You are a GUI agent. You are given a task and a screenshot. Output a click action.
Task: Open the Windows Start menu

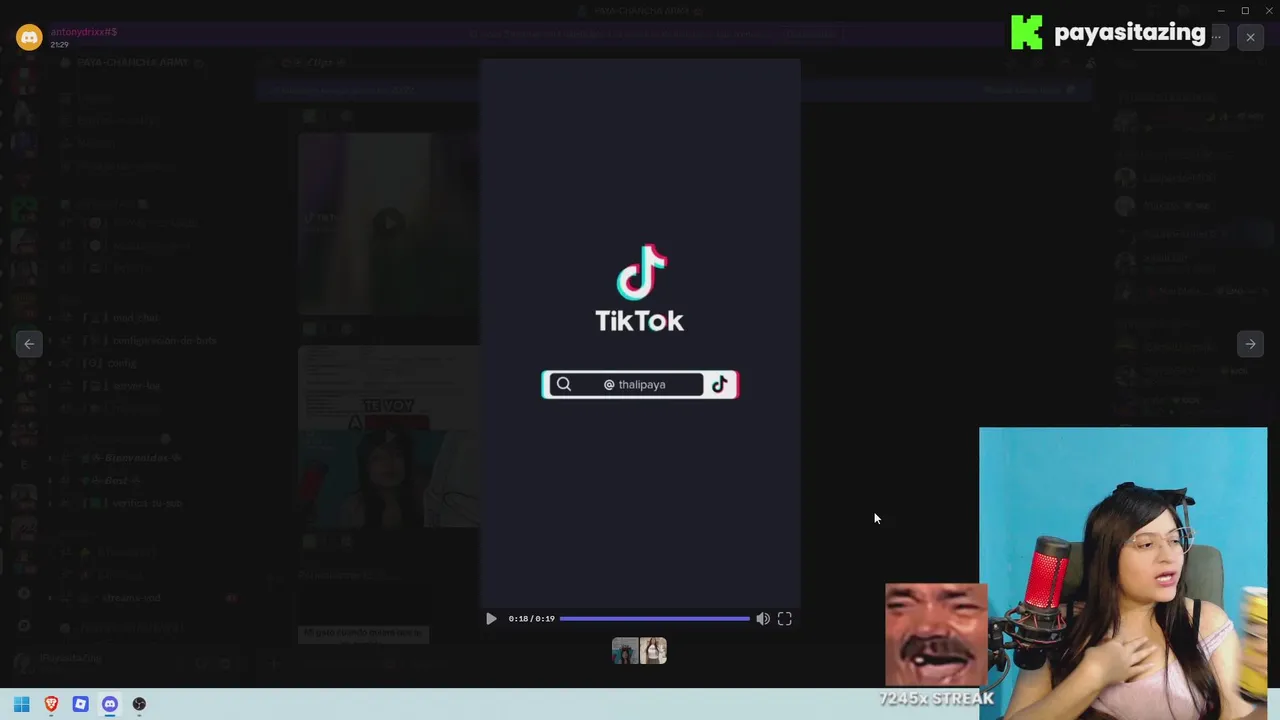coord(22,704)
